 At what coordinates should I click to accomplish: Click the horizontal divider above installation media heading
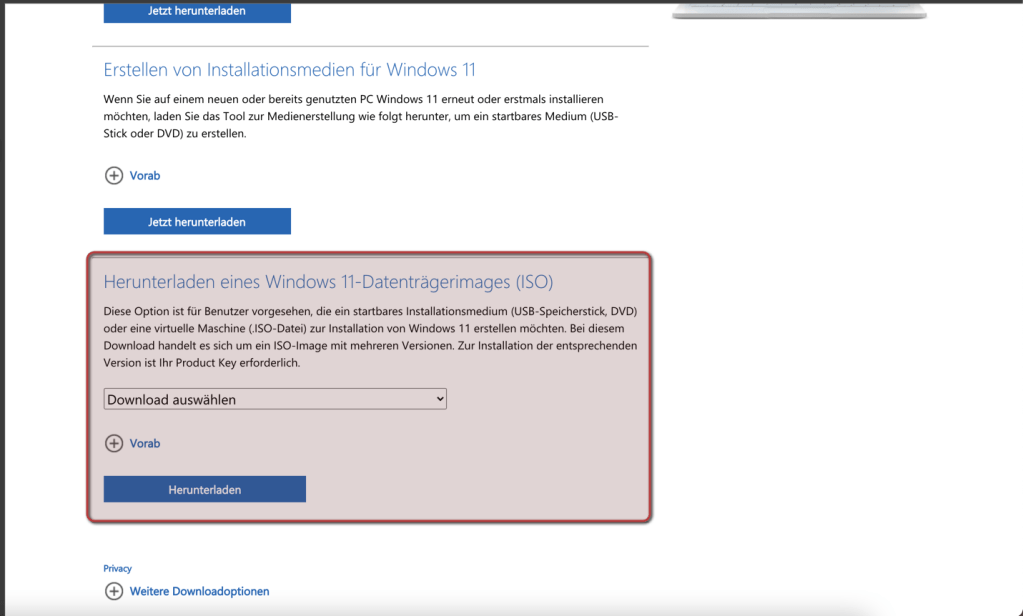[x=370, y=46]
